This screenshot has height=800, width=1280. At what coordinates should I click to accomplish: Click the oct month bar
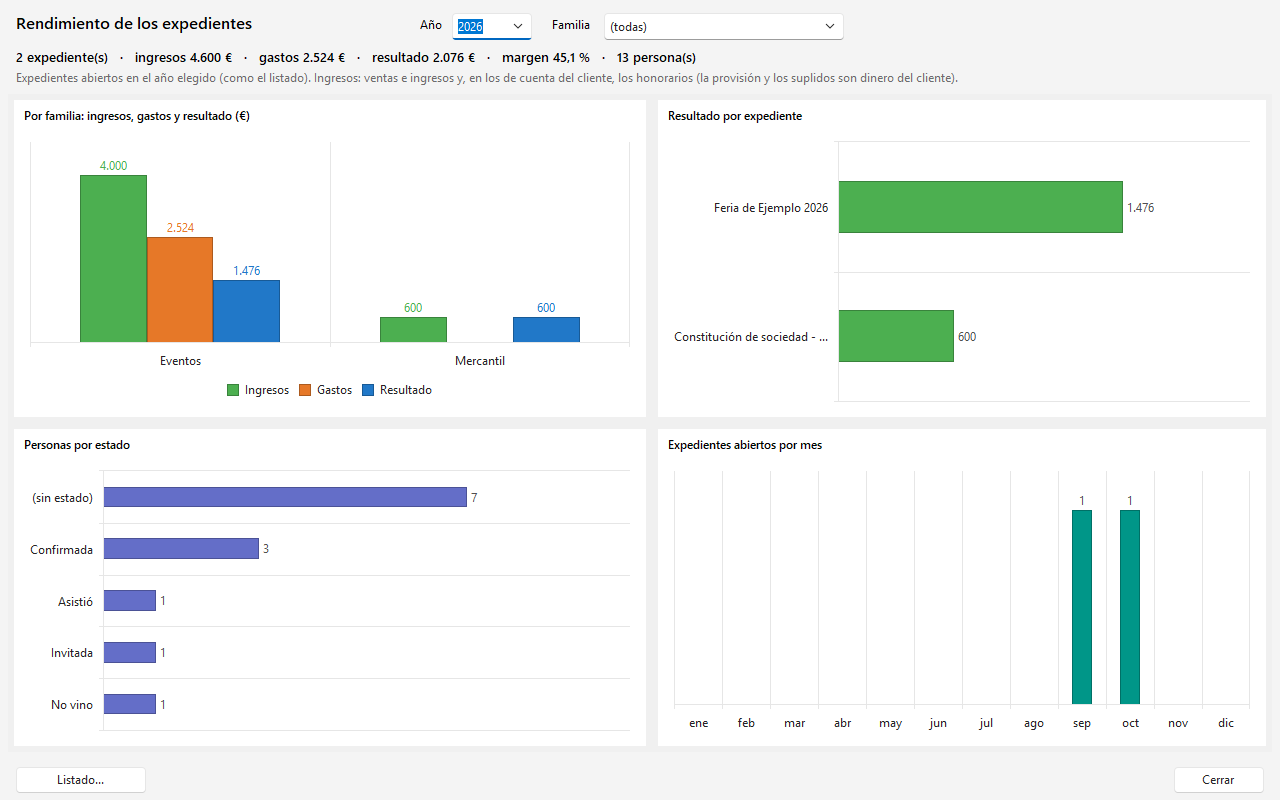tap(1130, 607)
